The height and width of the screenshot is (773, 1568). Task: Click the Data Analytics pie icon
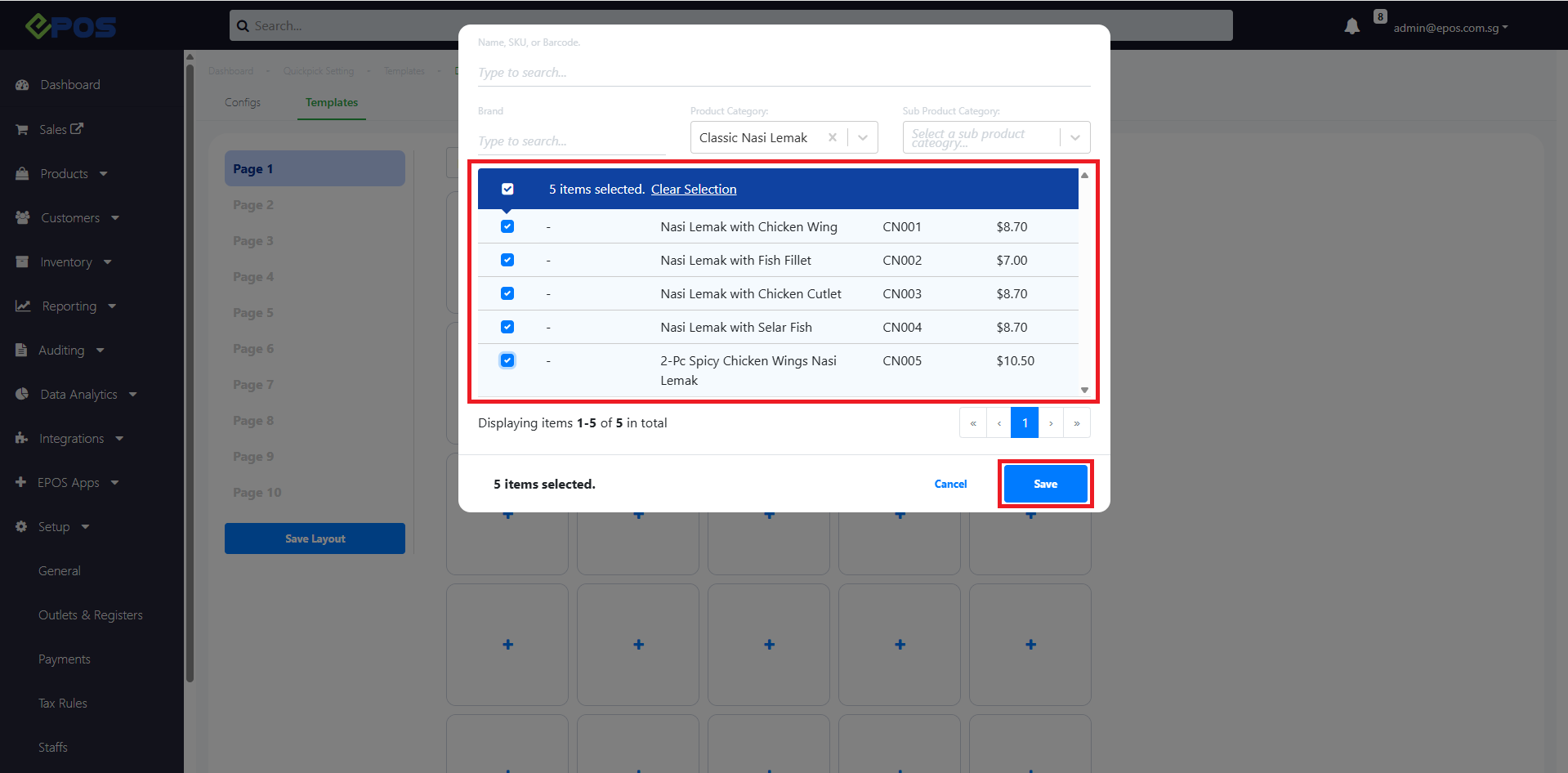[x=22, y=394]
